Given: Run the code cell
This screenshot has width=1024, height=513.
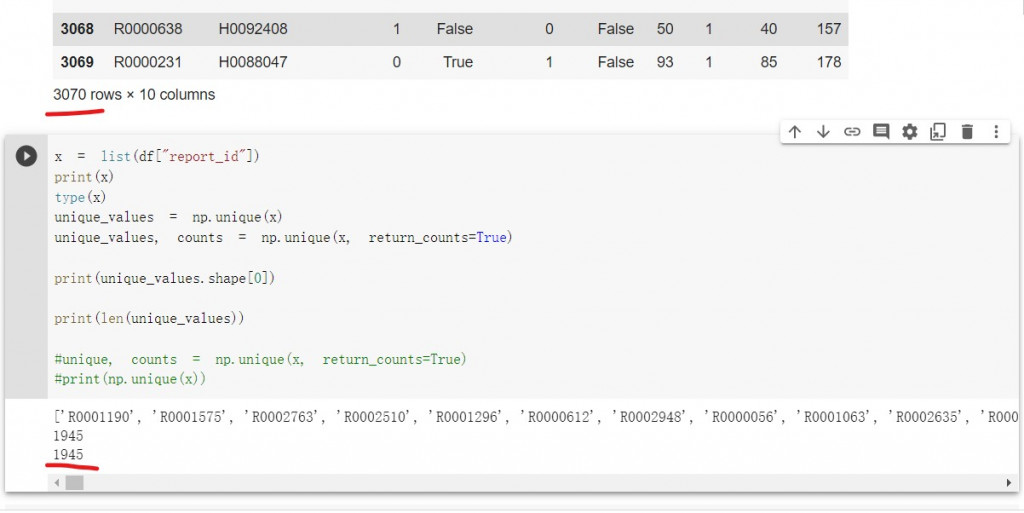Looking at the screenshot, I should (26, 156).
